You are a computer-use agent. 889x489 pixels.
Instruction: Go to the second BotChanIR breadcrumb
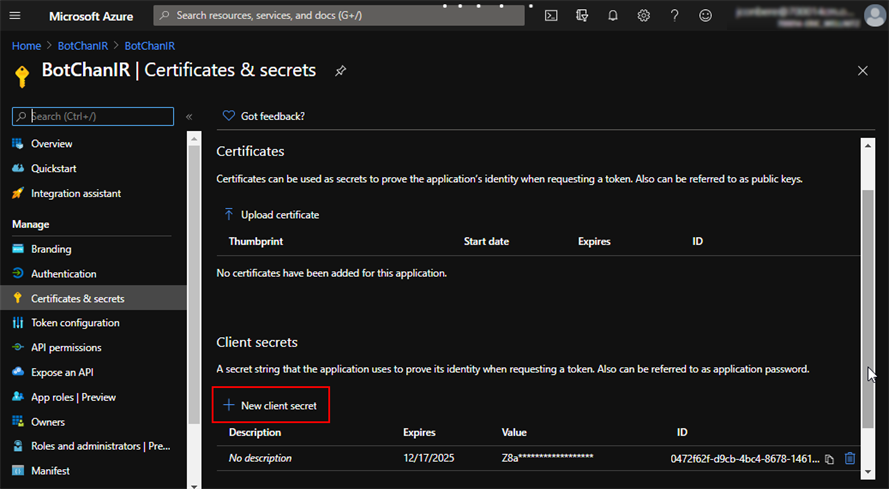coord(150,46)
